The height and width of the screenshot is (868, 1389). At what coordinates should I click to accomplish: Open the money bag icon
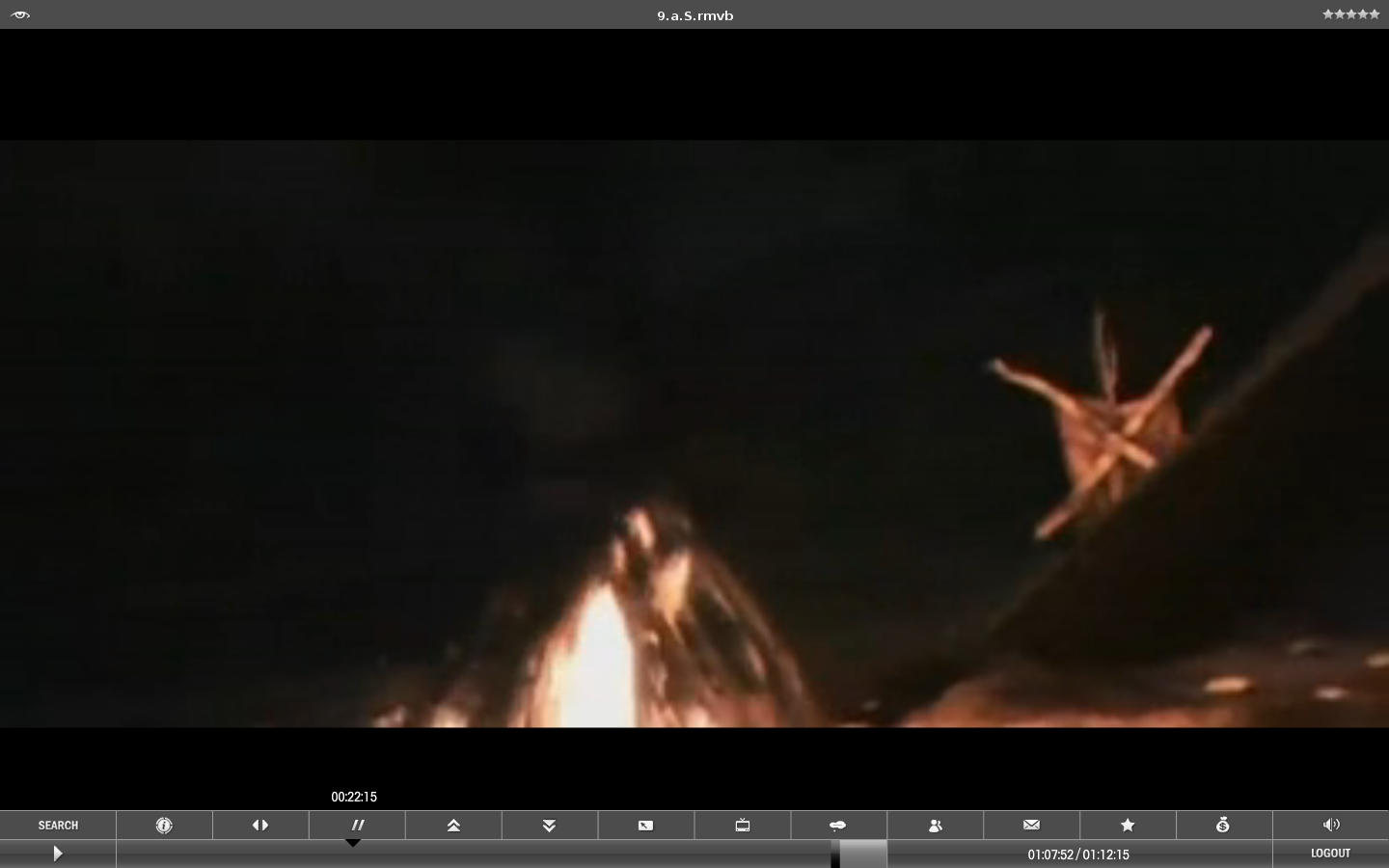coord(1223,826)
